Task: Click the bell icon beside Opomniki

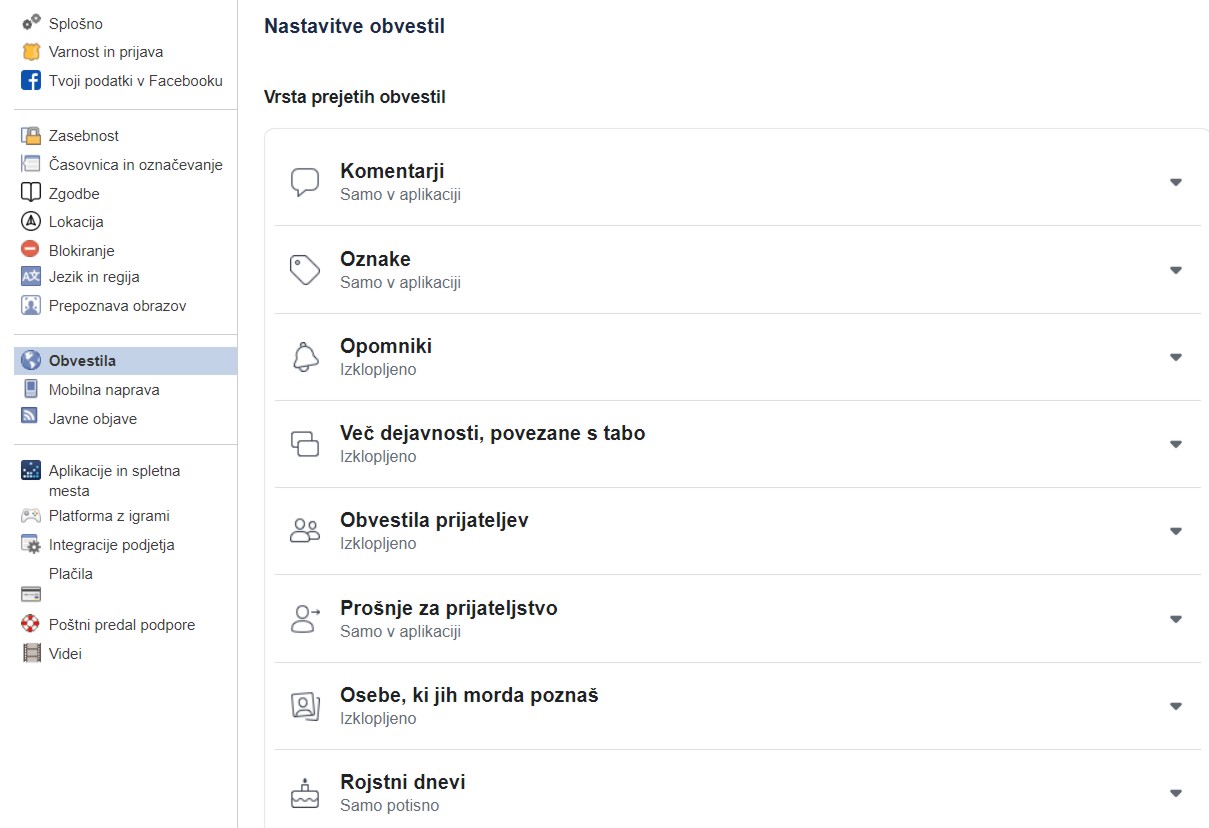Action: pyautogui.click(x=305, y=357)
